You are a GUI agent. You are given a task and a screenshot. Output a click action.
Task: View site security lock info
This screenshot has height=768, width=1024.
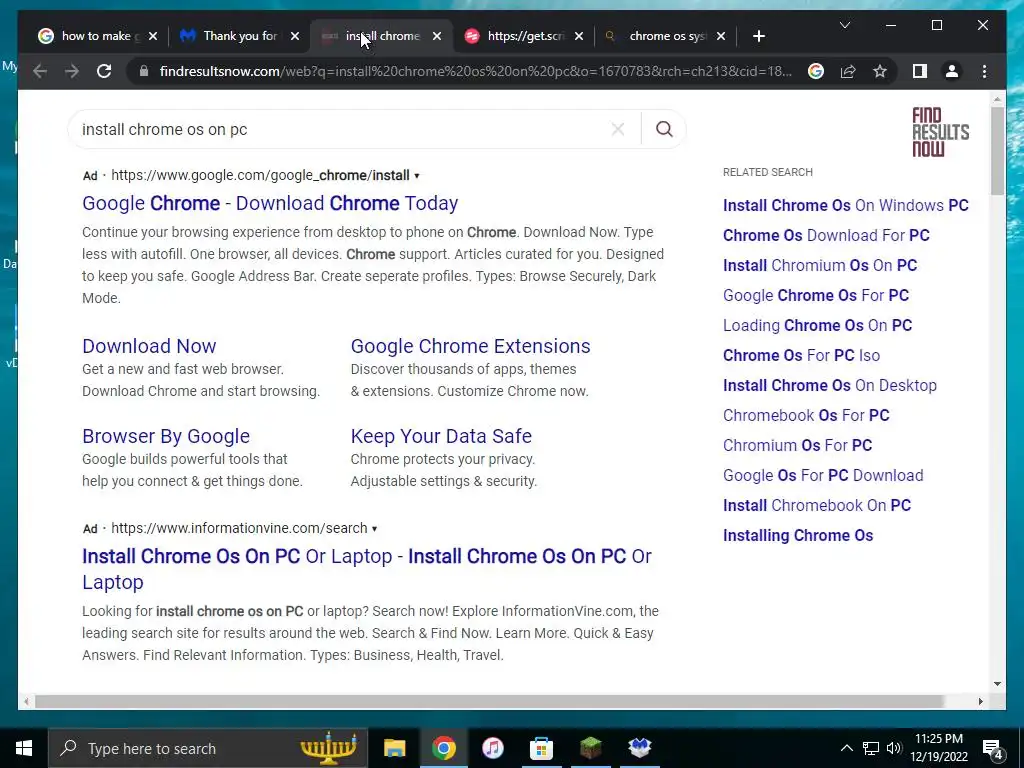point(144,71)
